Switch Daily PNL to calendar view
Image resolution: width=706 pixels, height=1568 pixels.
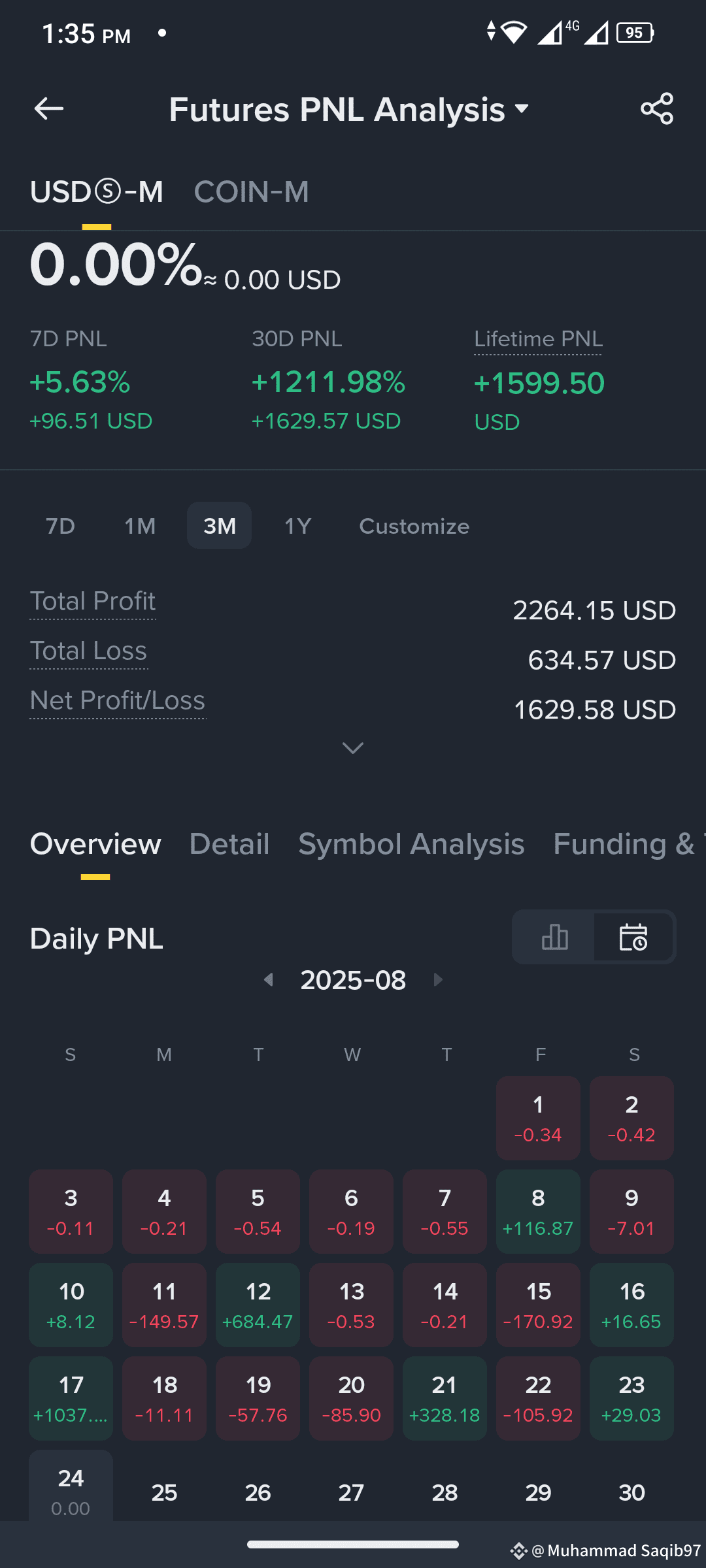coord(633,937)
